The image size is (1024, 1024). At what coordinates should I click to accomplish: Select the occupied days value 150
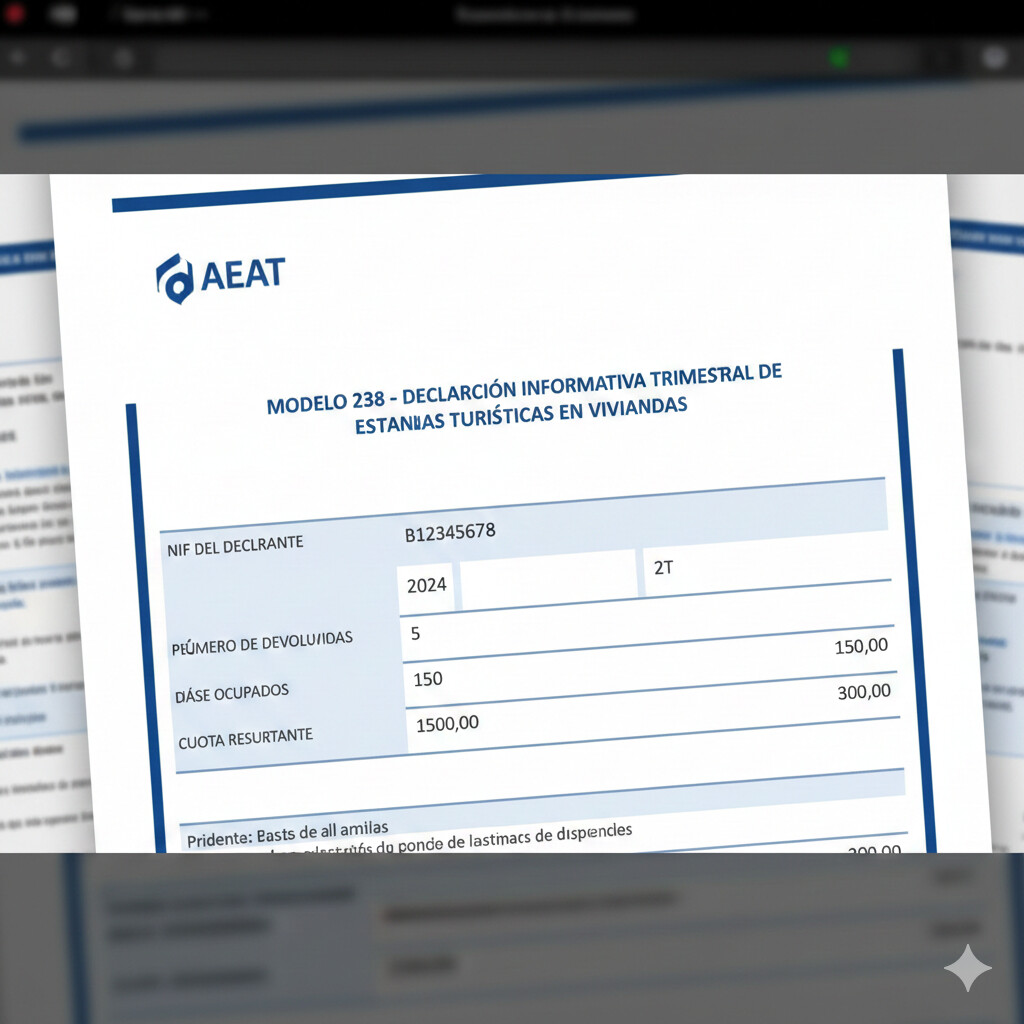click(428, 680)
